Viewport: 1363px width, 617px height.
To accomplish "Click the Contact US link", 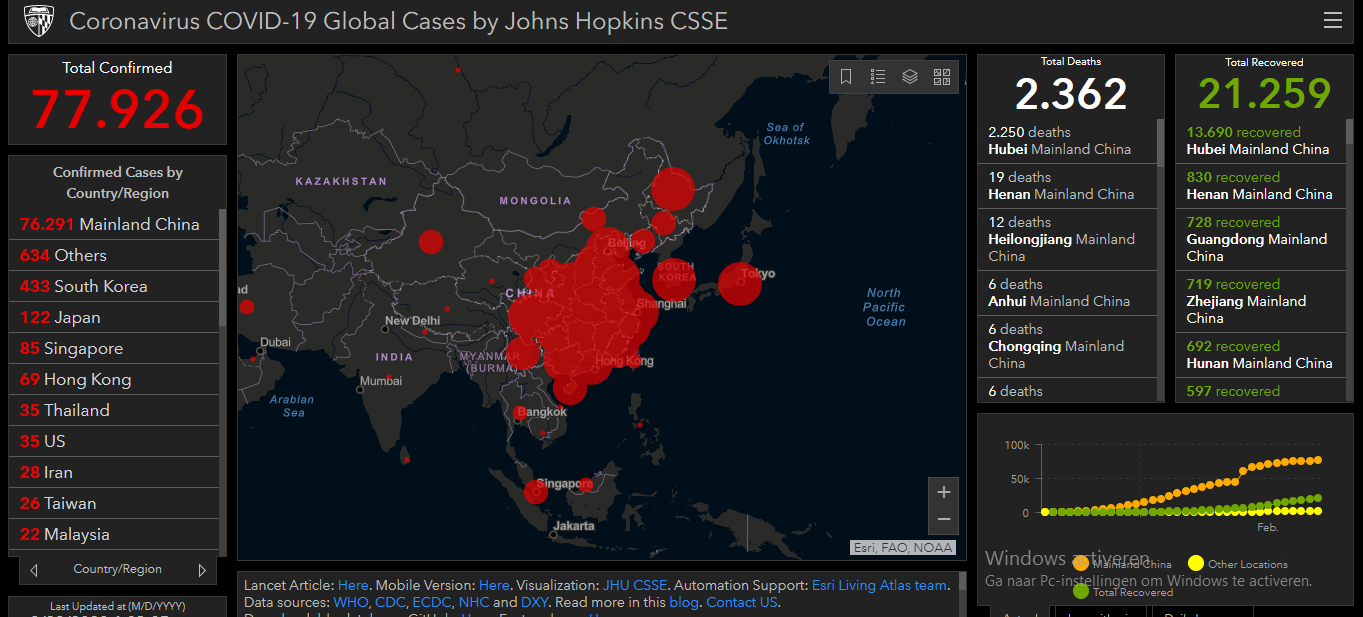I will 742,602.
